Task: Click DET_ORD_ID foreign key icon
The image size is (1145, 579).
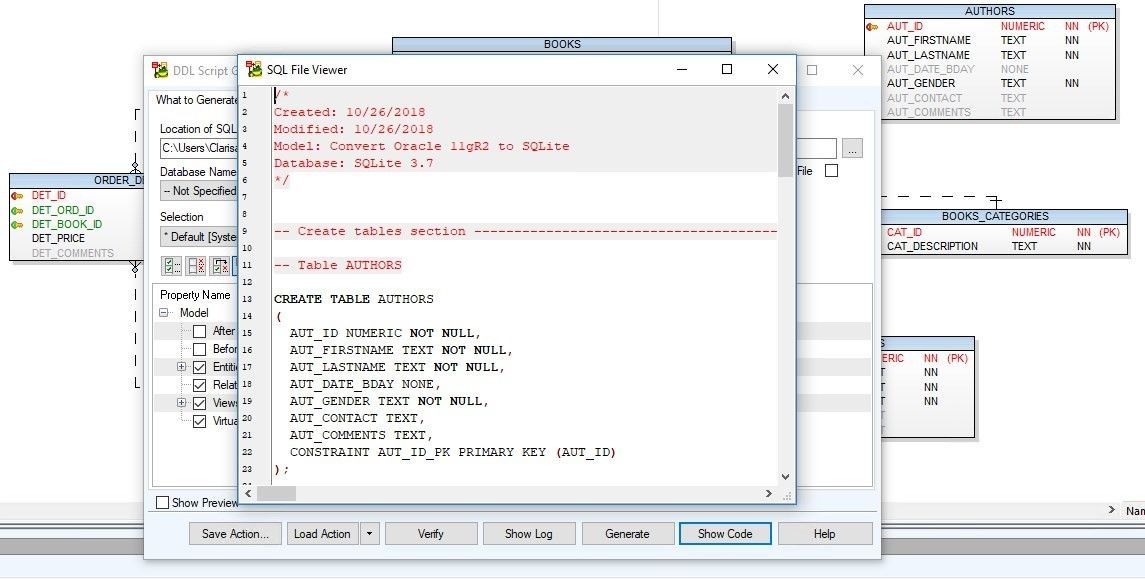Action: pos(18,210)
